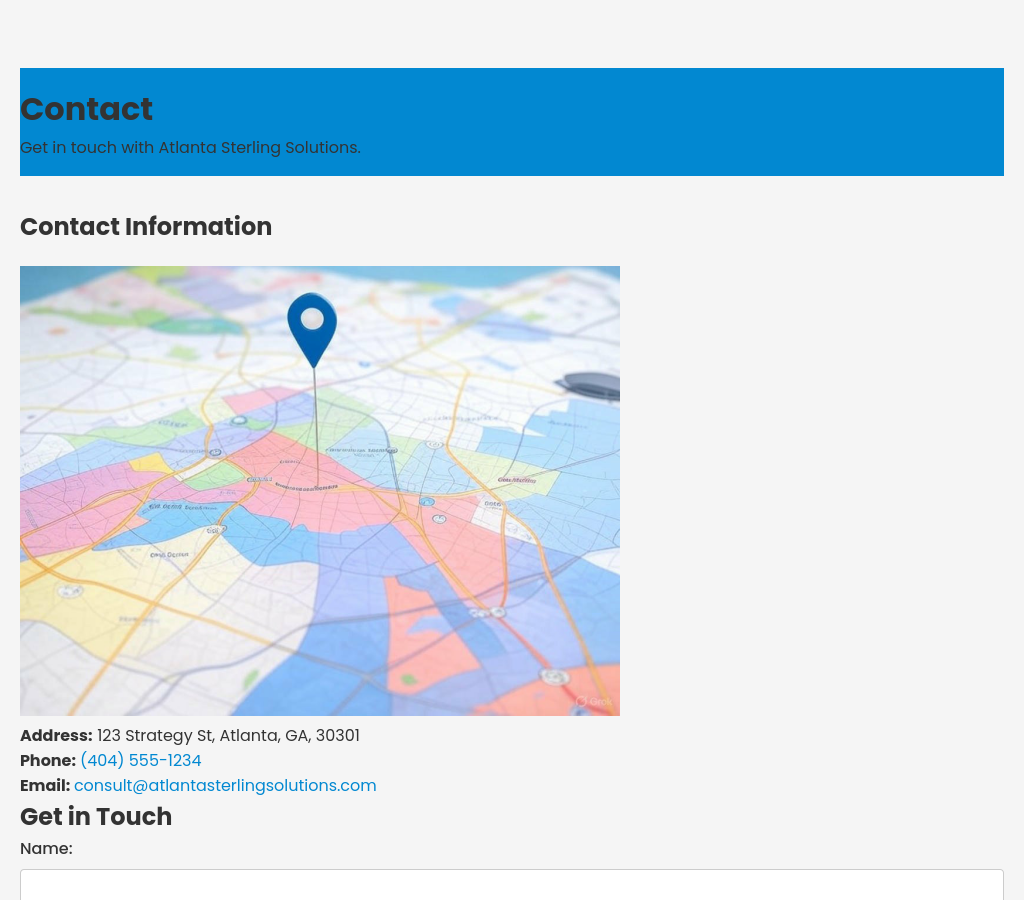
Task: Click the bold Address: label
Action: coord(56,736)
